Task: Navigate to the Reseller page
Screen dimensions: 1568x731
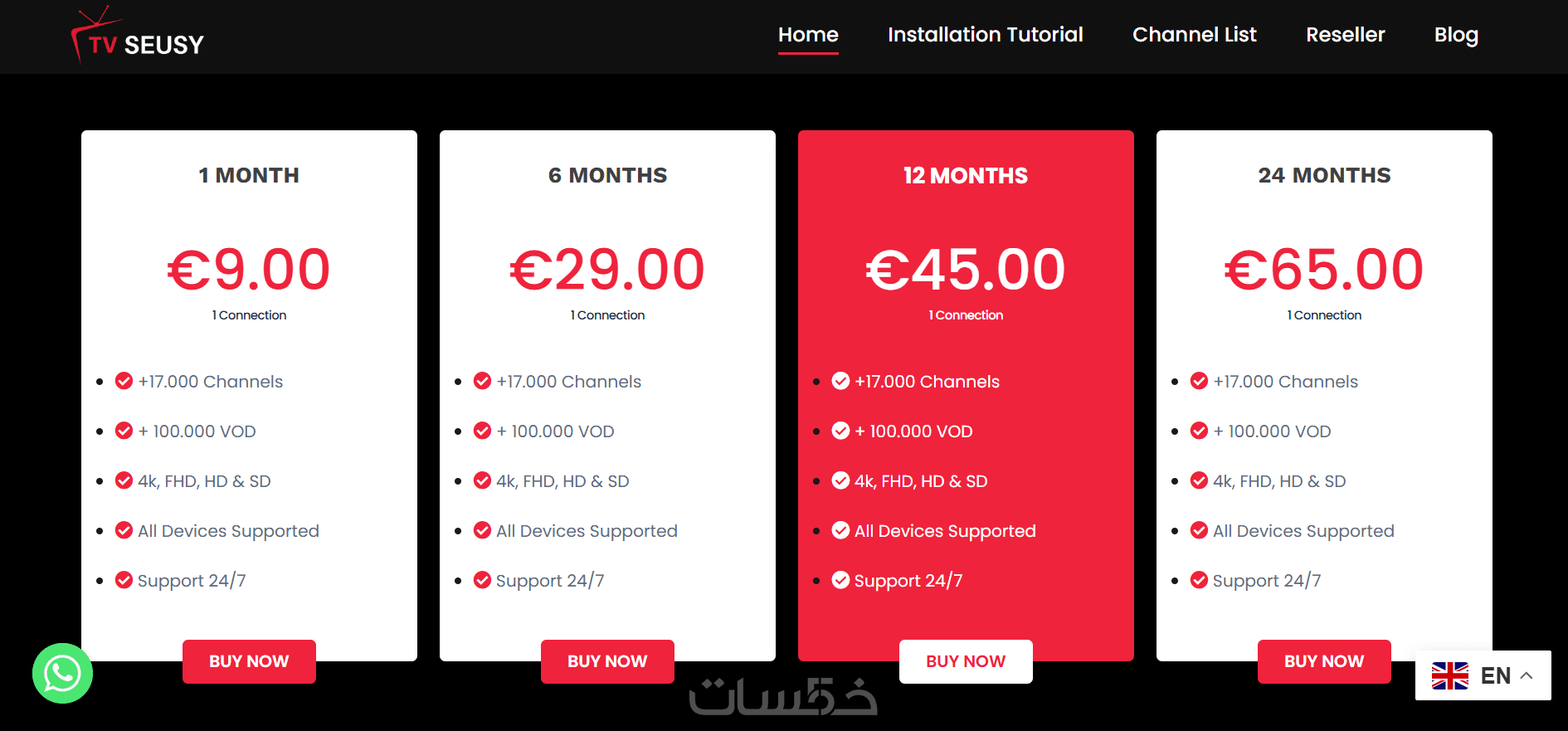Action: (x=1345, y=35)
